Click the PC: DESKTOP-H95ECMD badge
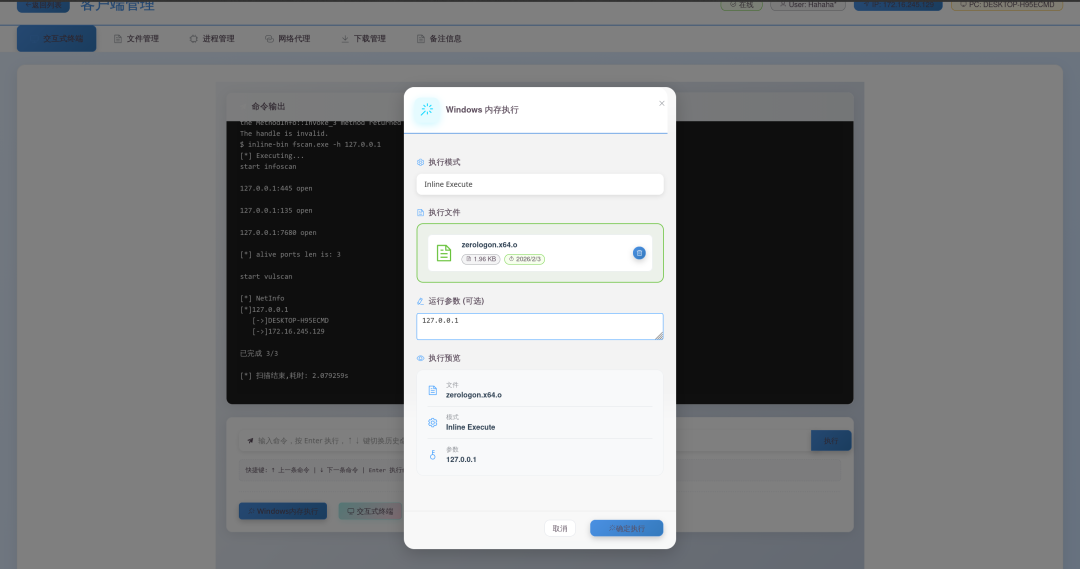1080x569 pixels. point(1006,5)
